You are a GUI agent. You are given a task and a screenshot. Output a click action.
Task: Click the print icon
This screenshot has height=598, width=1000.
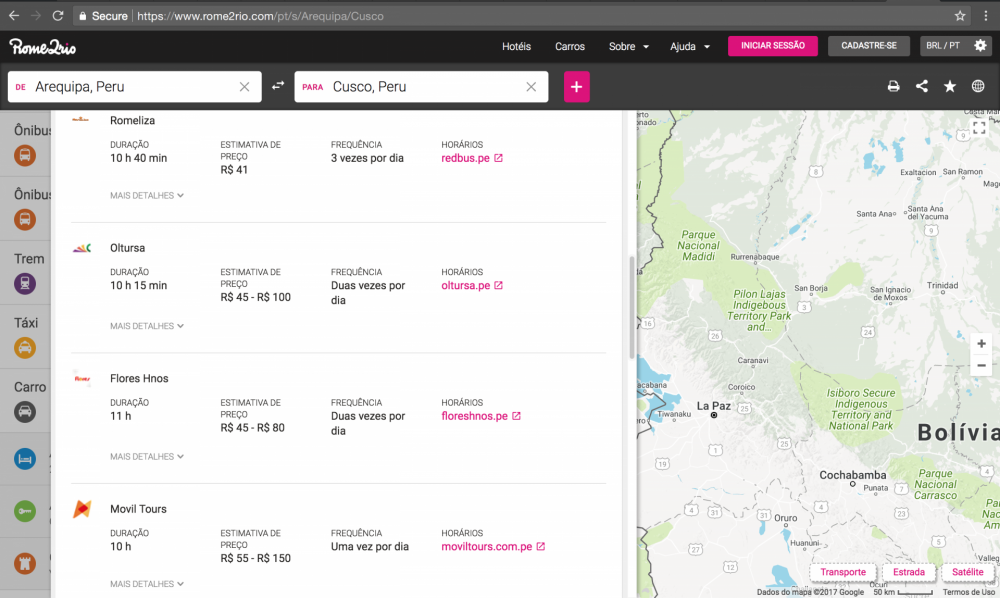tap(894, 87)
